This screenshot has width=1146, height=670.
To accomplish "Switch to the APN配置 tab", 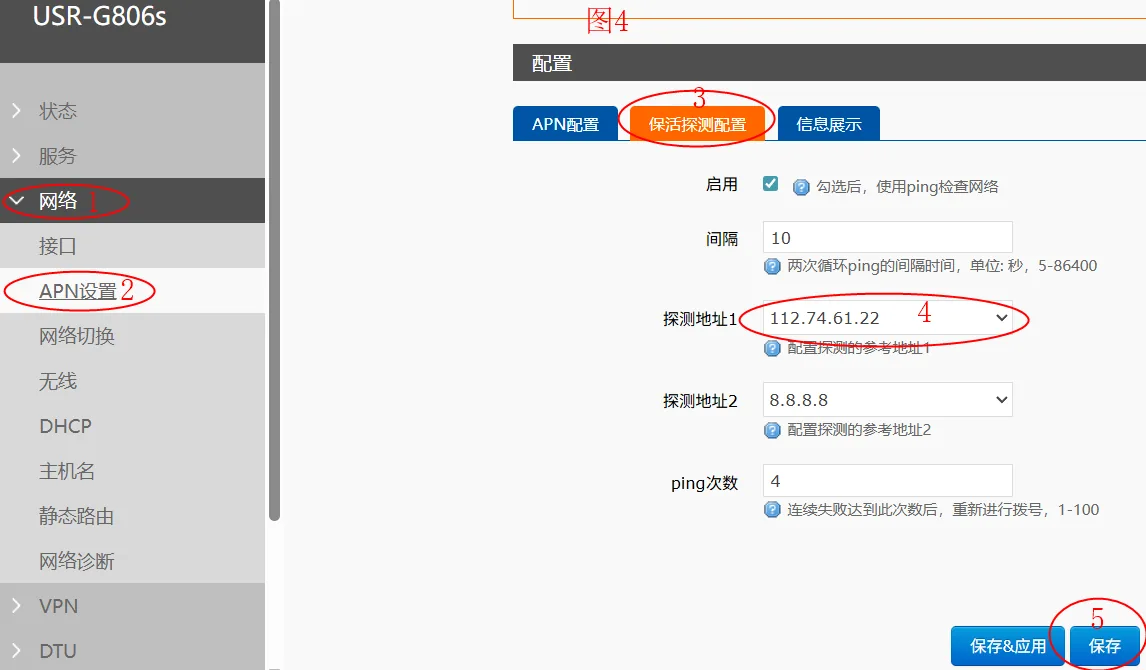I will pos(565,123).
